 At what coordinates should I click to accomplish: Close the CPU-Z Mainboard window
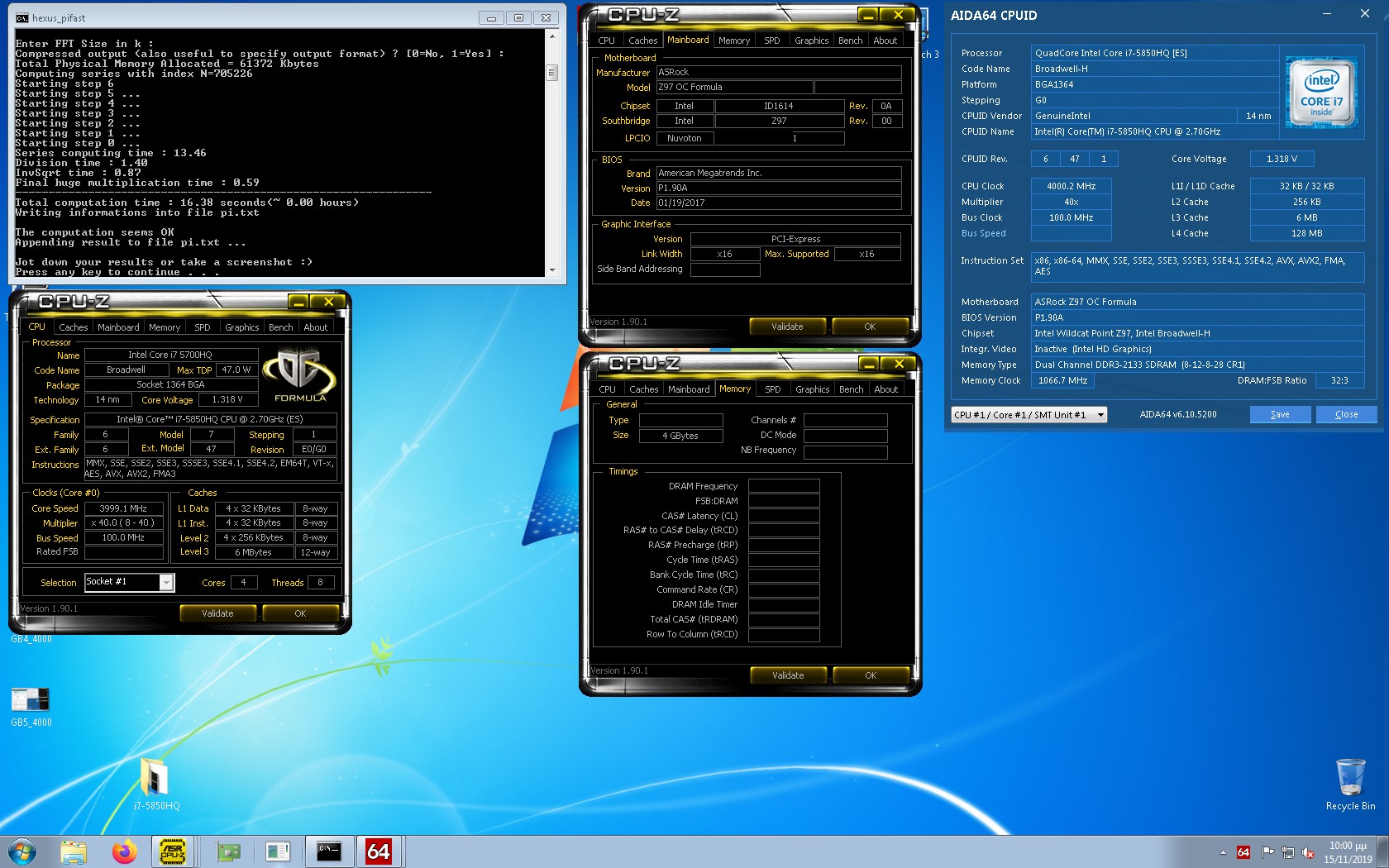897,15
